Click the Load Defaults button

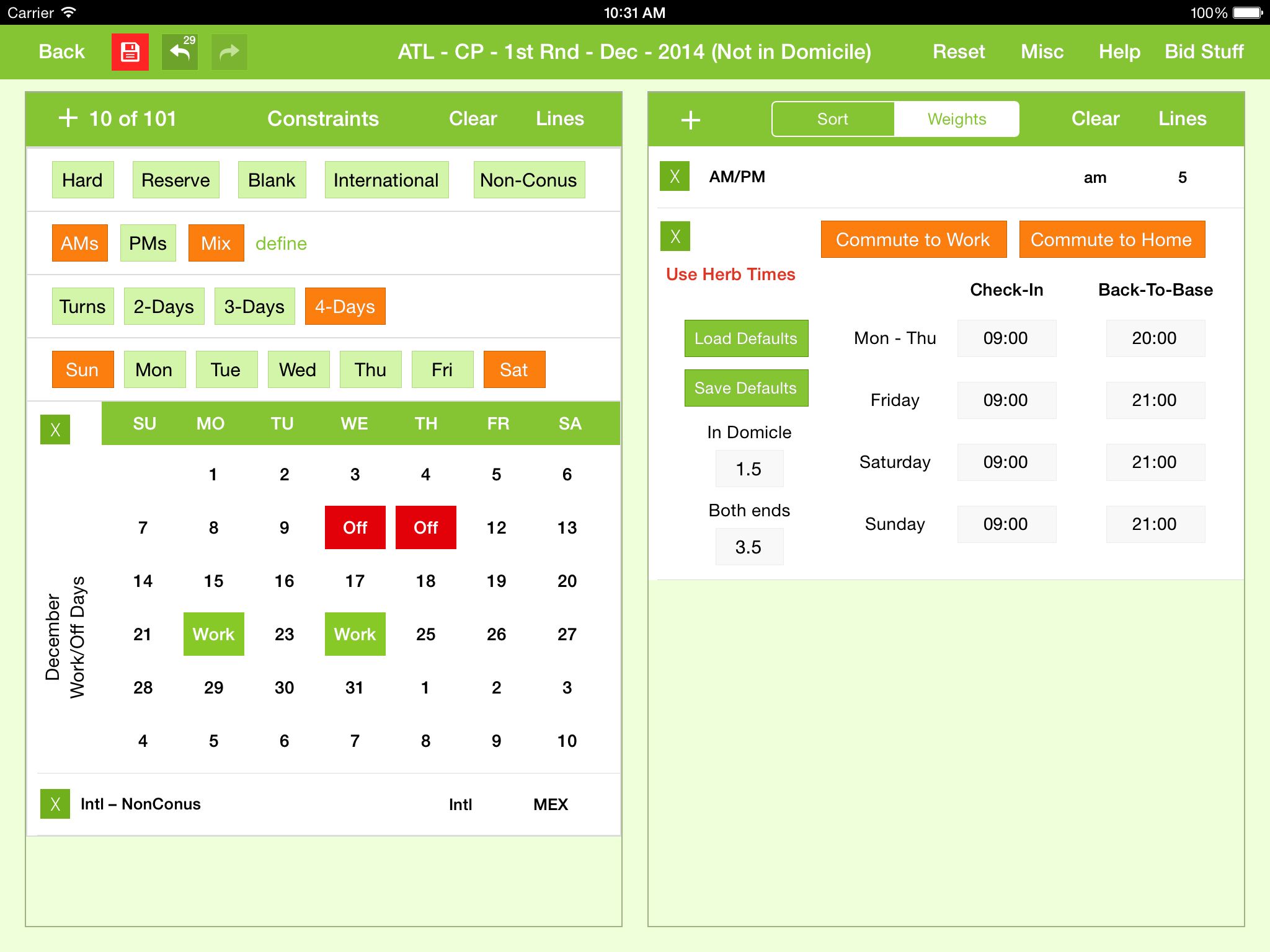tap(746, 338)
